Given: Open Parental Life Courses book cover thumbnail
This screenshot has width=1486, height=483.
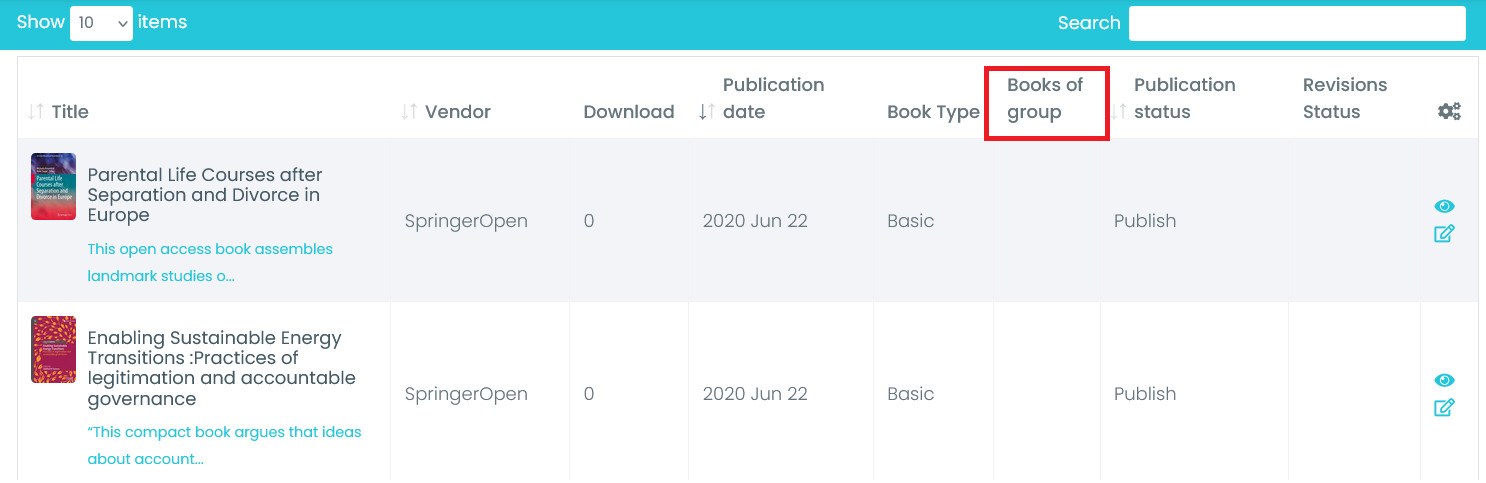Looking at the screenshot, I should tap(53, 186).
